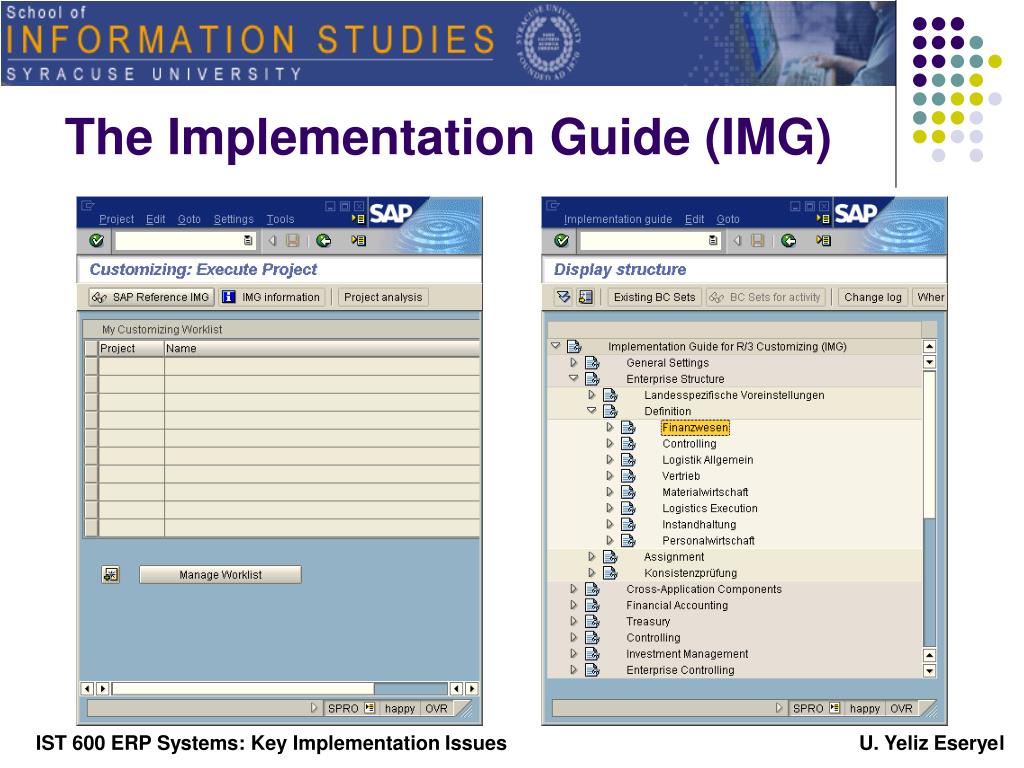Viewport: 1024px width, 768px height.
Task: Click command field in Execute Project window
Action: (x=185, y=241)
